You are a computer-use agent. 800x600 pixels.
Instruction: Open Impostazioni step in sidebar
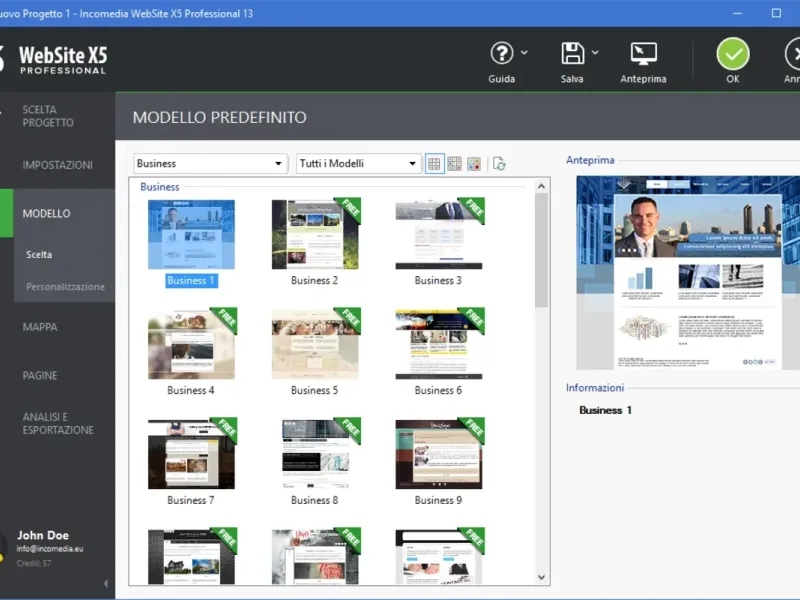click(58, 165)
